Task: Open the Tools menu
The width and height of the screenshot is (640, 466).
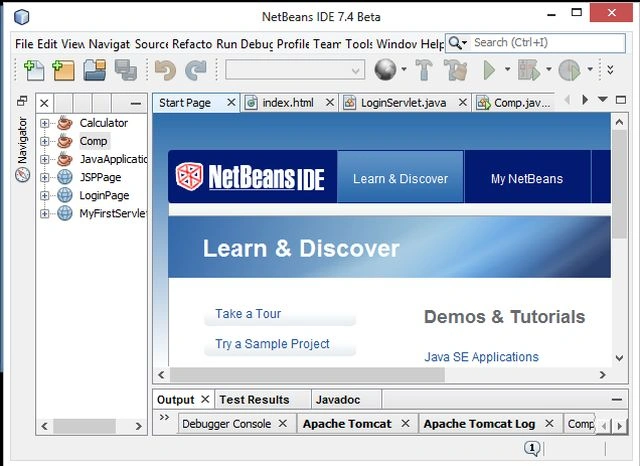Action: (x=359, y=44)
